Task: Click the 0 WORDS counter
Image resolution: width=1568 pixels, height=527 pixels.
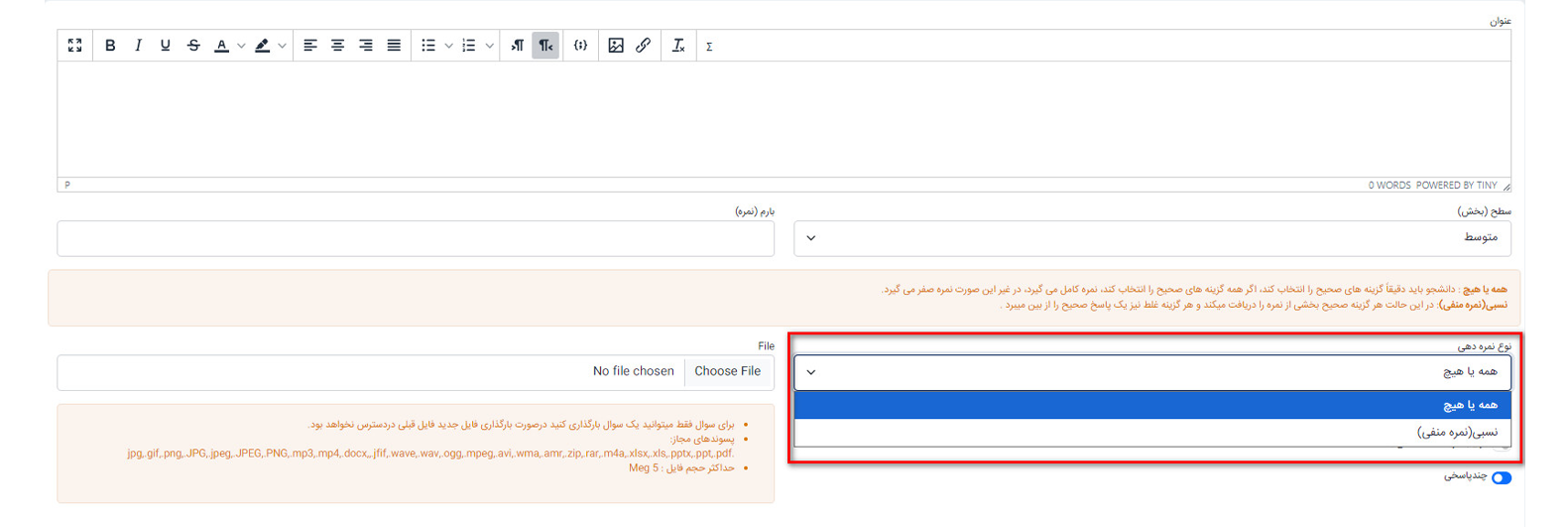Action: click(1388, 186)
